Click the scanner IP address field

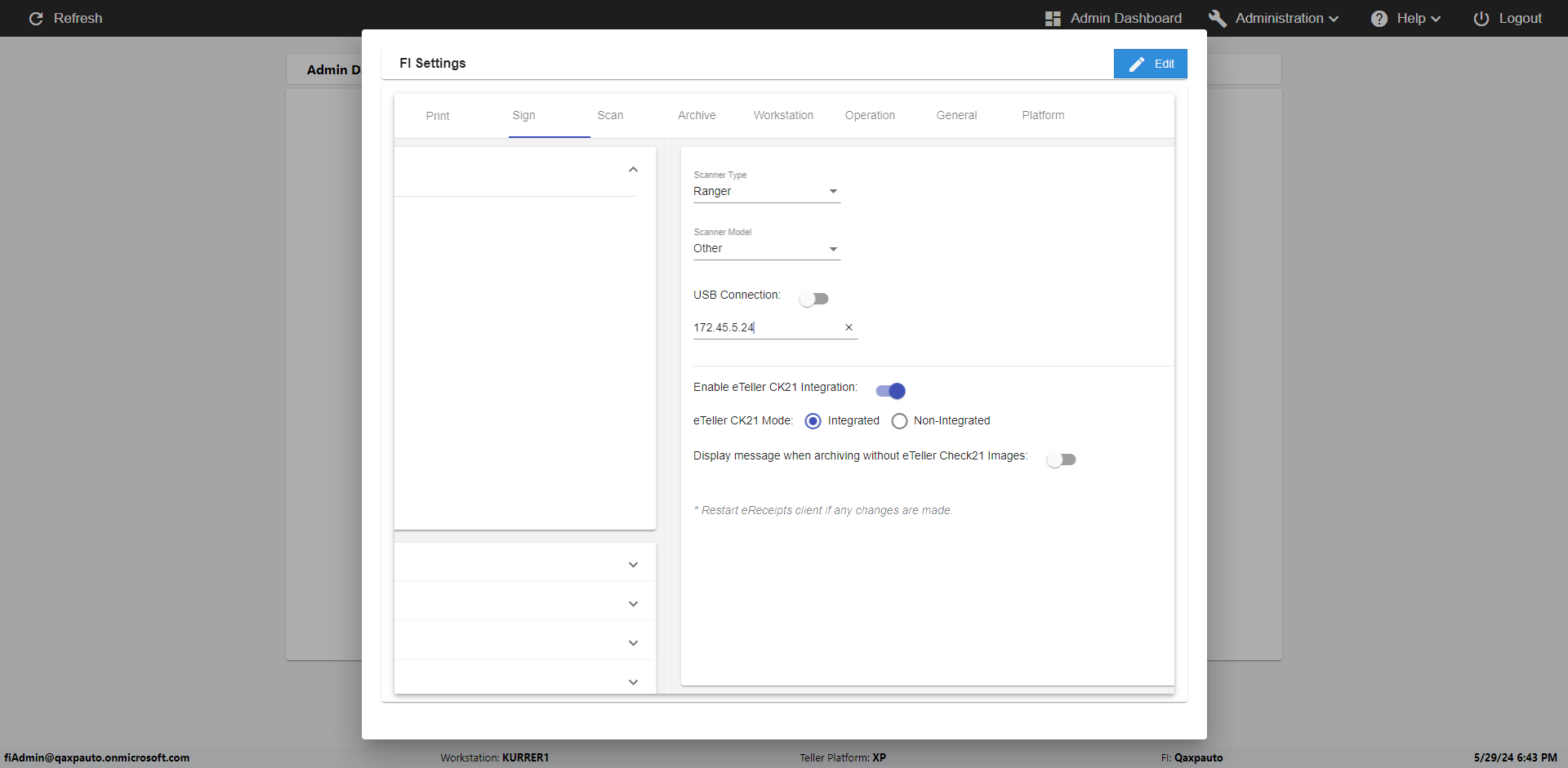tap(764, 327)
